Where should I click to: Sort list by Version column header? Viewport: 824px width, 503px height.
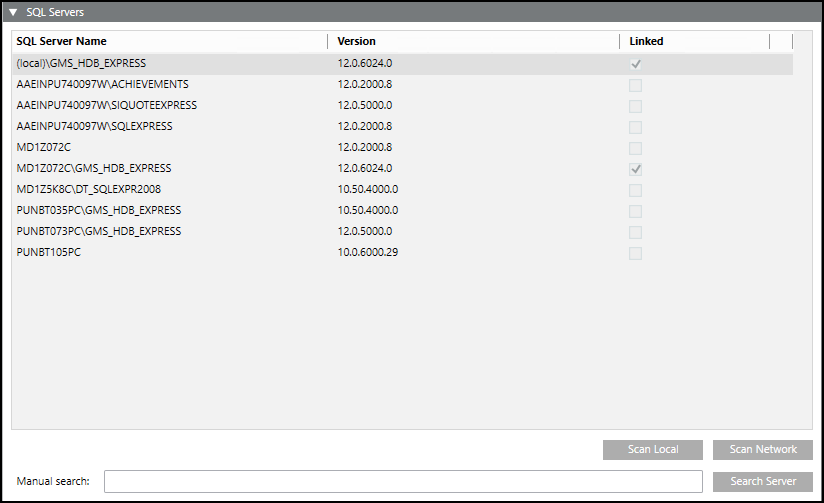[x=357, y=41]
